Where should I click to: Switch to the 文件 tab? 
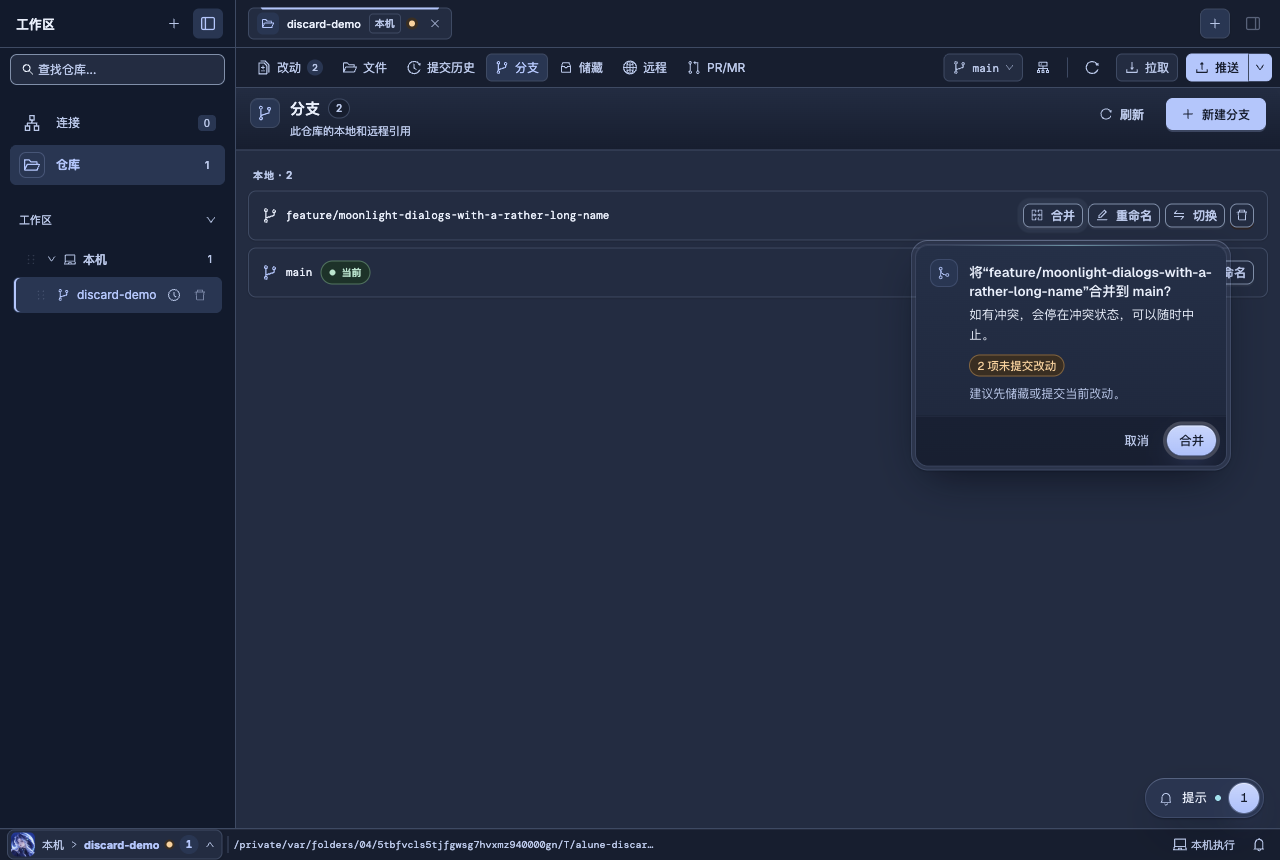365,67
